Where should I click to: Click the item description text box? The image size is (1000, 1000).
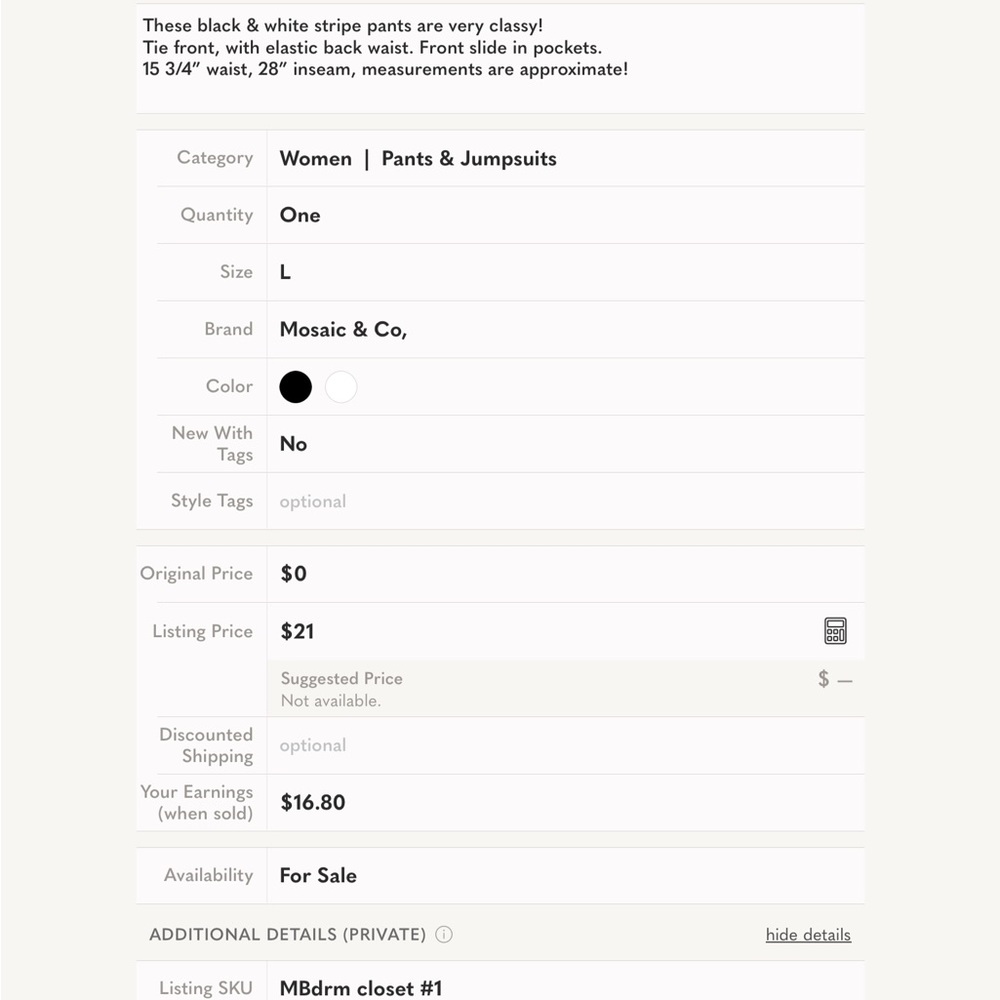coord(500,59)
